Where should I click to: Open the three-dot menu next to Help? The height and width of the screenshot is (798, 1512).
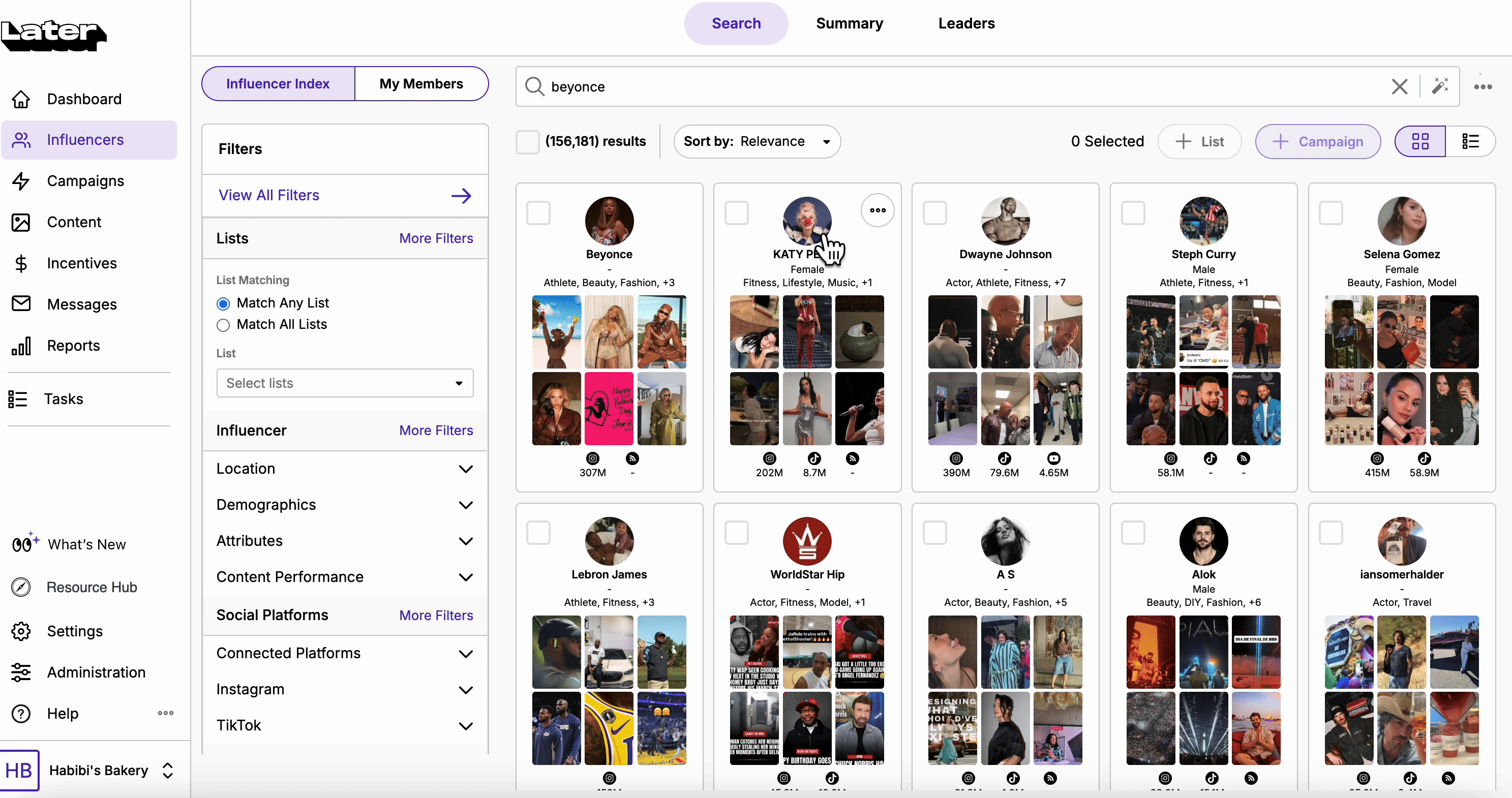[x=166, y=713]
